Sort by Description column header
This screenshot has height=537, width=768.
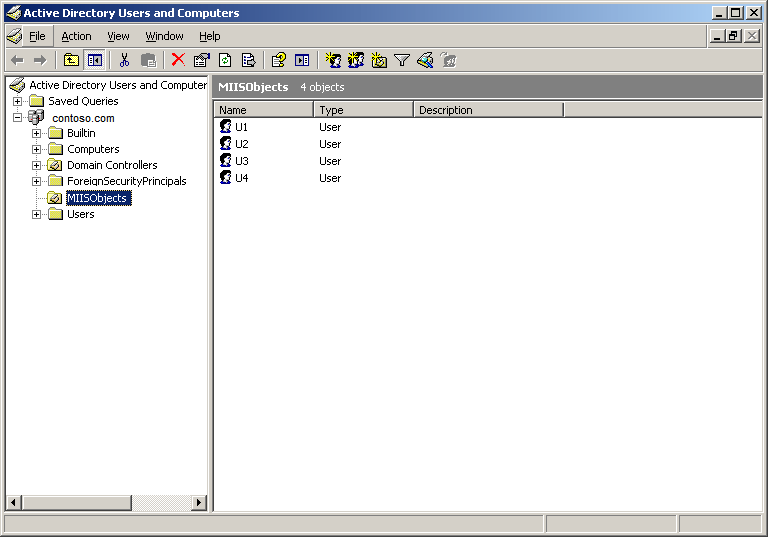pos(489,110)
